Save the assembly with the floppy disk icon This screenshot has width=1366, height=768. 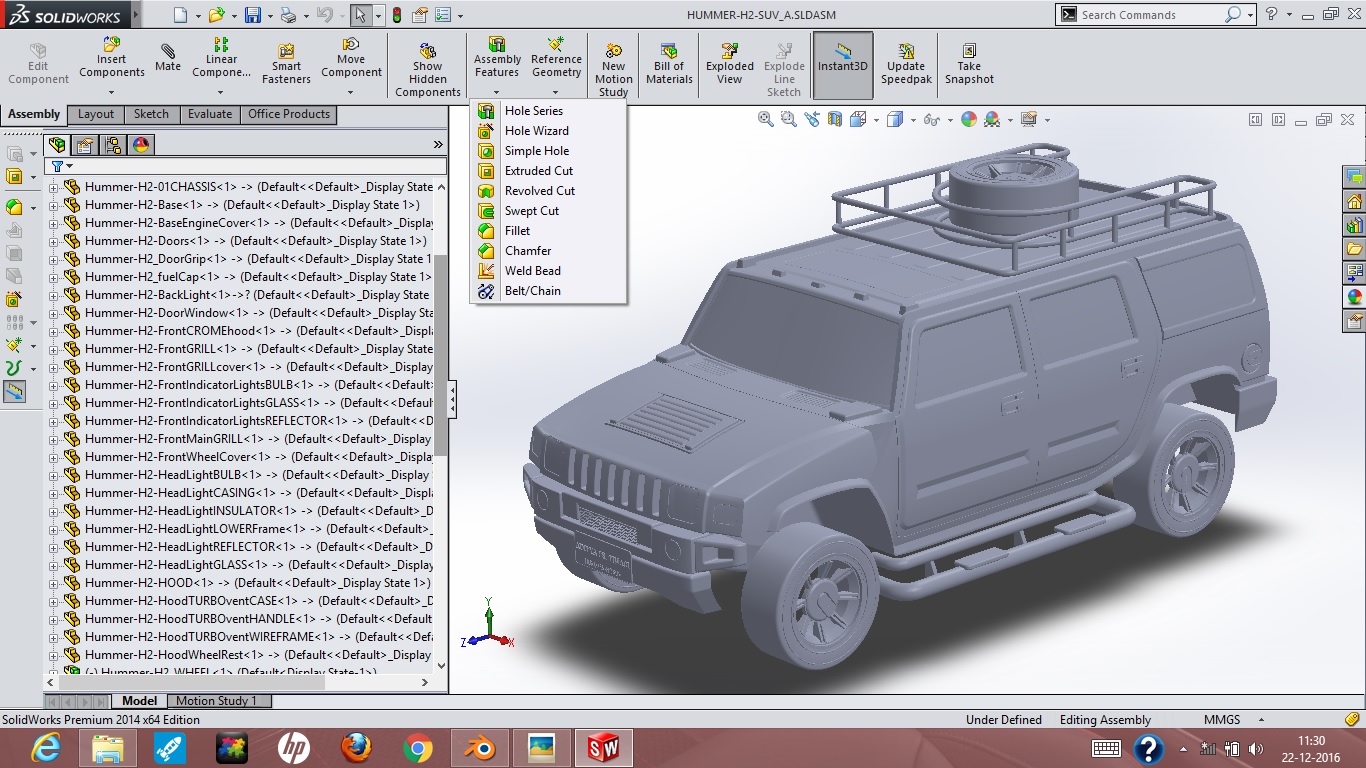click(253, 15)
